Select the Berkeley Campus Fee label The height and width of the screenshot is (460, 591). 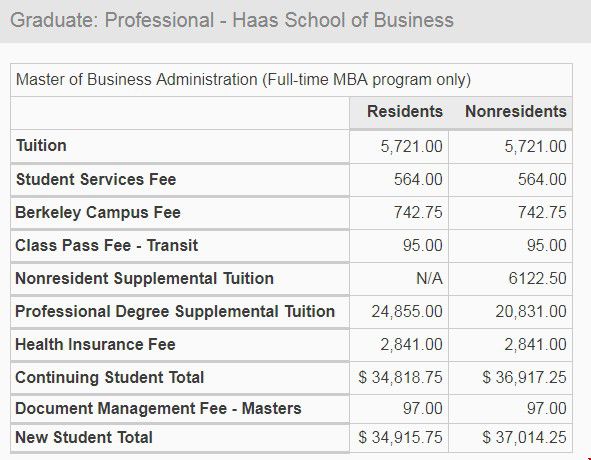tap(98, 212)
